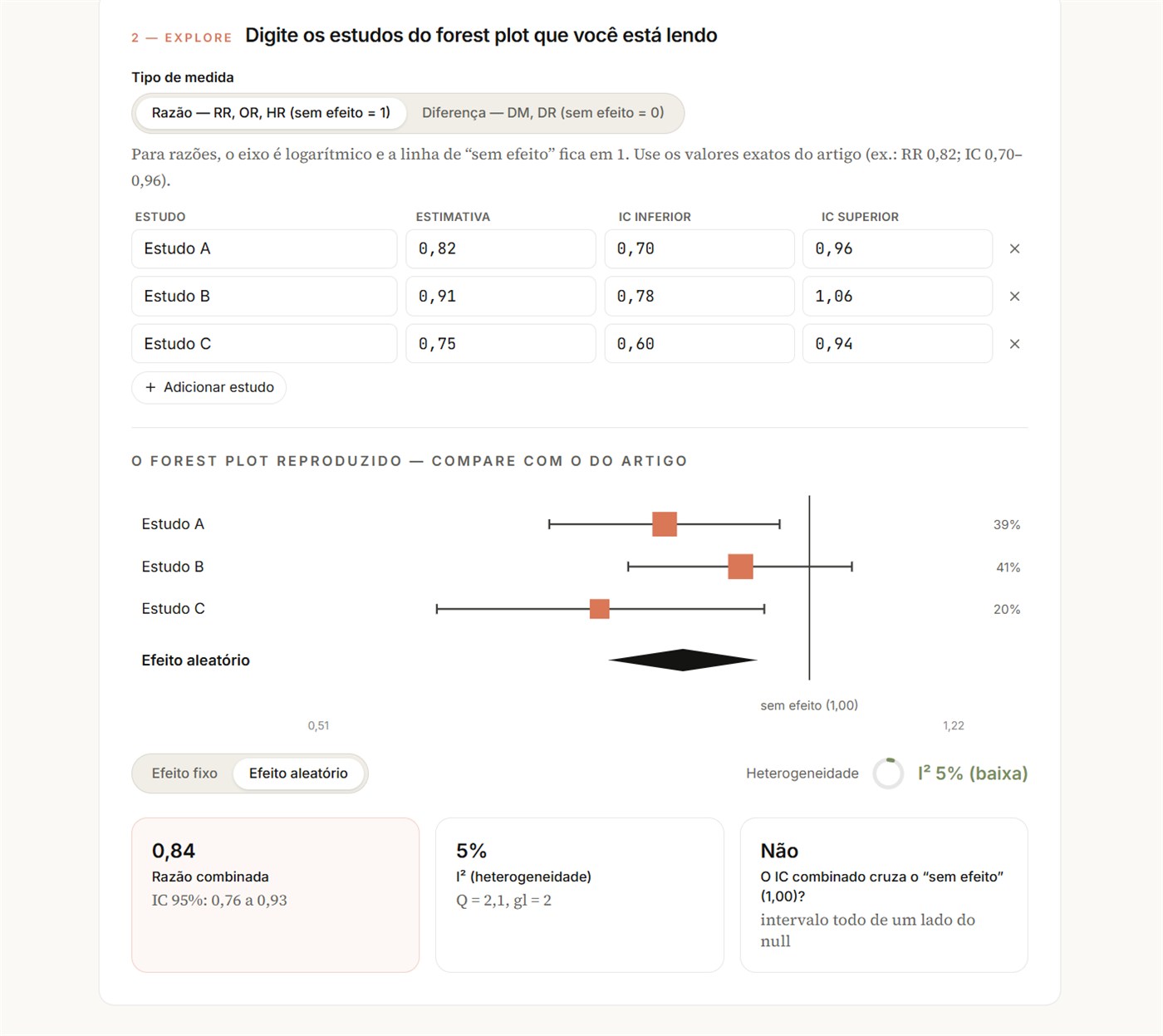Viewport: 1163px width, 1036px height.
Task: Click Estudo B orange square marker
Action: point(740,567)
